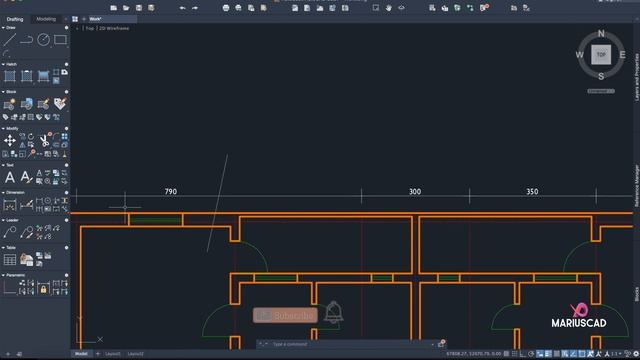640x360 pixels.
Task: Select the Linear Dimension tool
Action: [10, 204]
